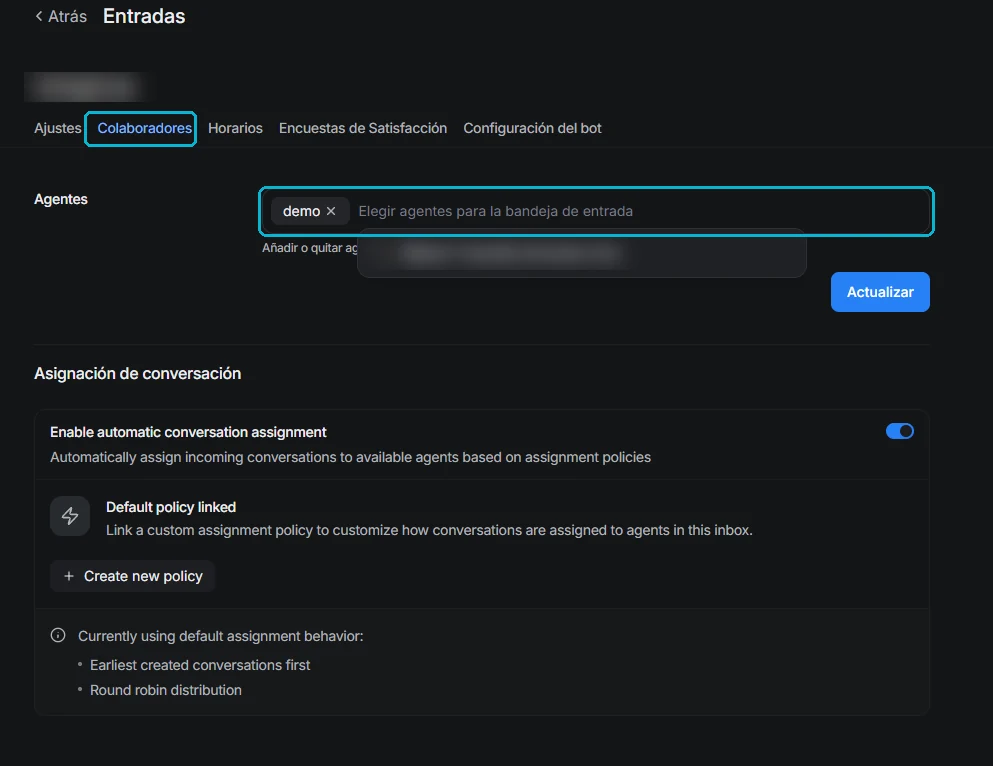The image size is (993, 766).
Task: Select the Colaboradores tab
Action: point(144,128)
